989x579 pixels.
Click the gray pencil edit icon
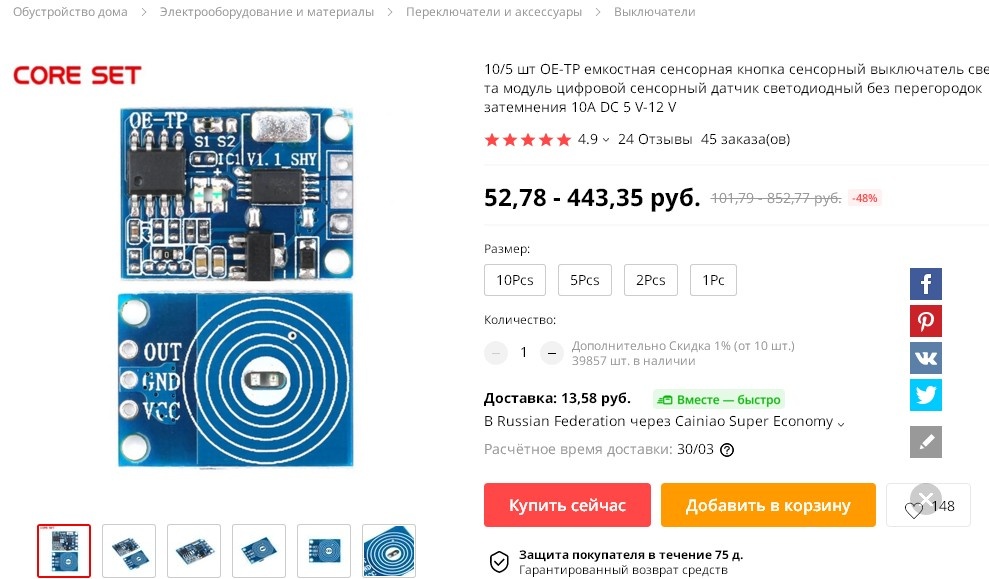point(925,442)
